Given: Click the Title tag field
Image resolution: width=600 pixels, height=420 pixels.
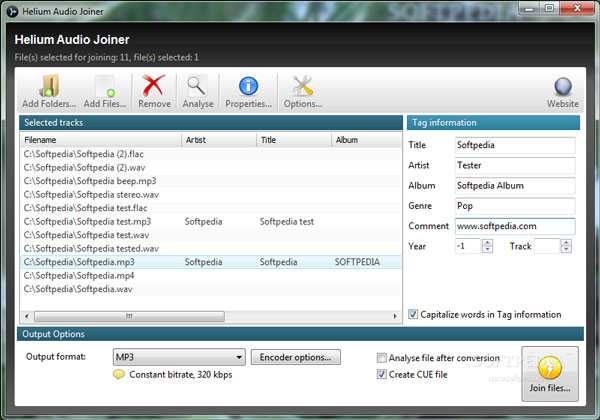Looking at the screenshot, I should pyautogui.click(x=515, y=145).
